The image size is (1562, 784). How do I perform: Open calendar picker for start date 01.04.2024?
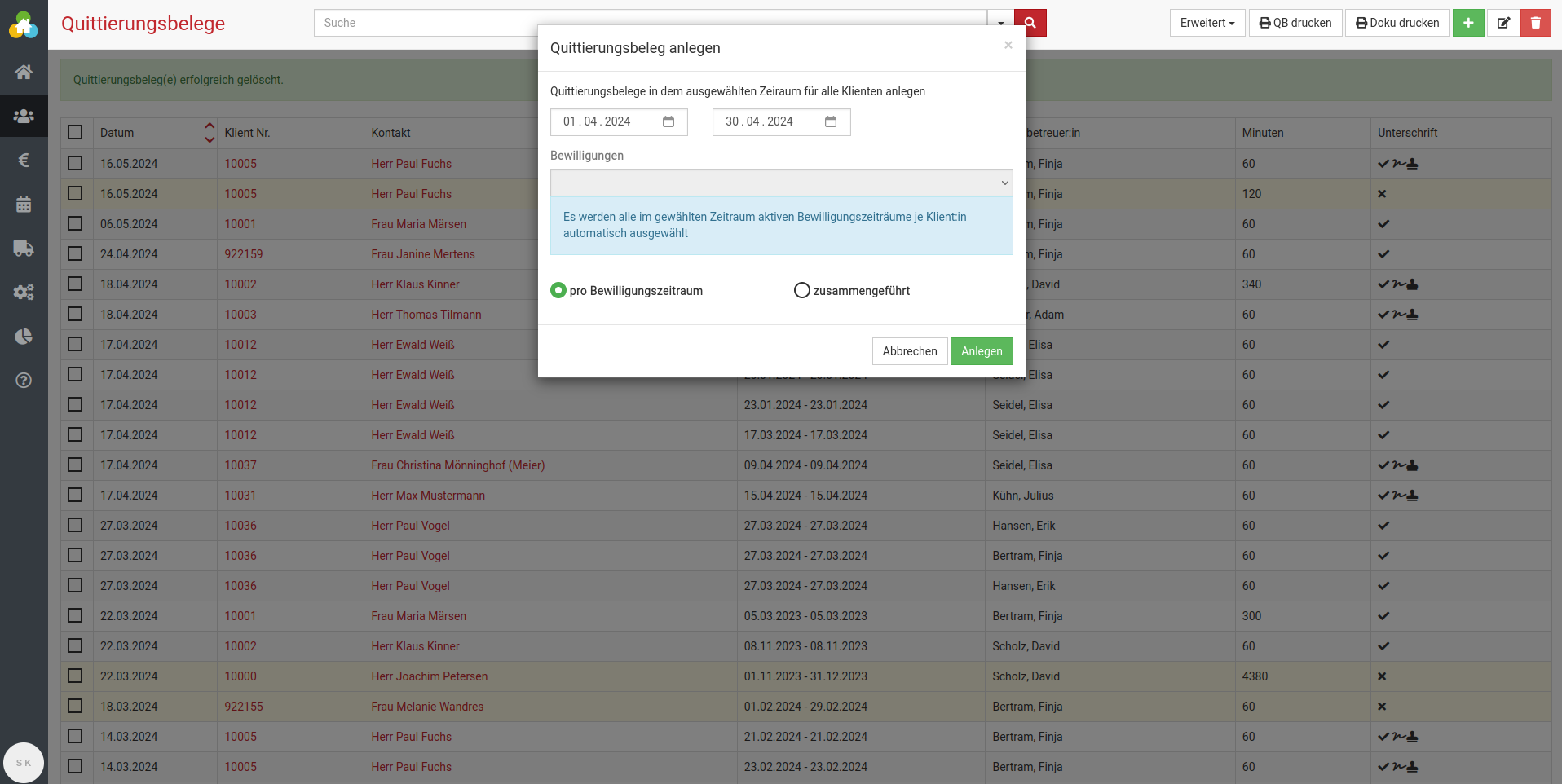tap(668, 121)
